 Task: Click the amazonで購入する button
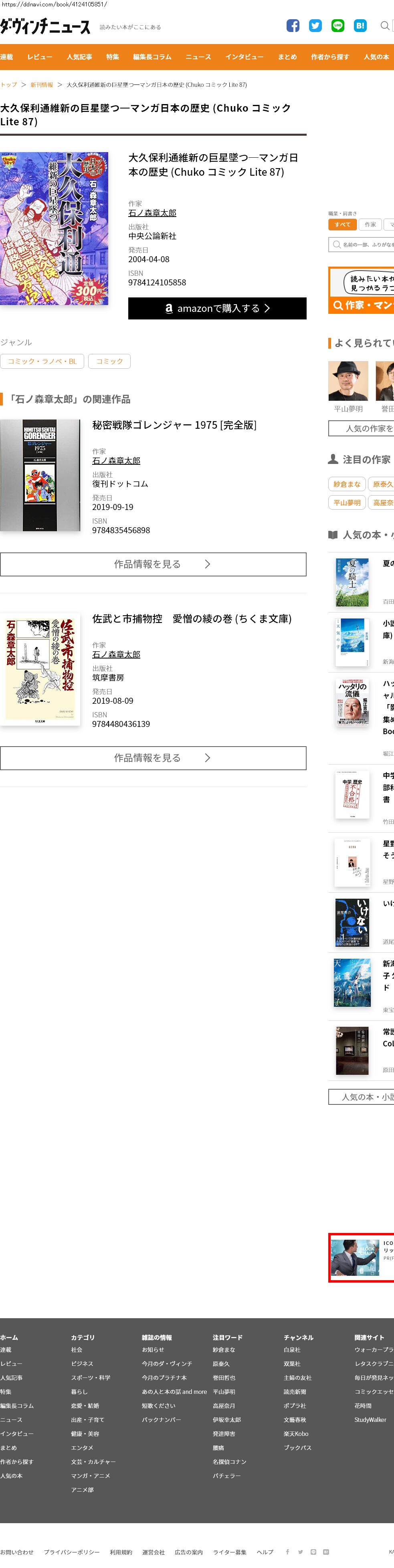point(217,308)
